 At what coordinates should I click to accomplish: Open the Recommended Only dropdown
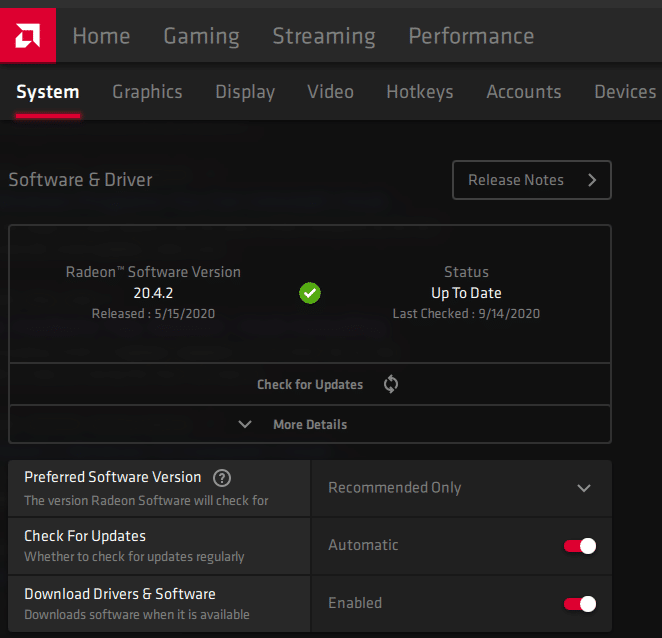461,488
